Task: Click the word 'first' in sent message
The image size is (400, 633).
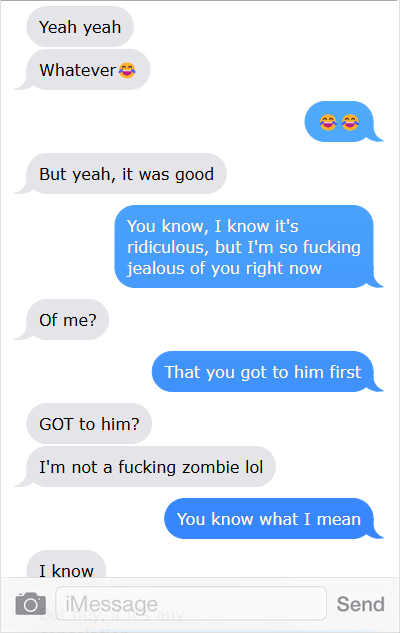Action: (345, 372)
